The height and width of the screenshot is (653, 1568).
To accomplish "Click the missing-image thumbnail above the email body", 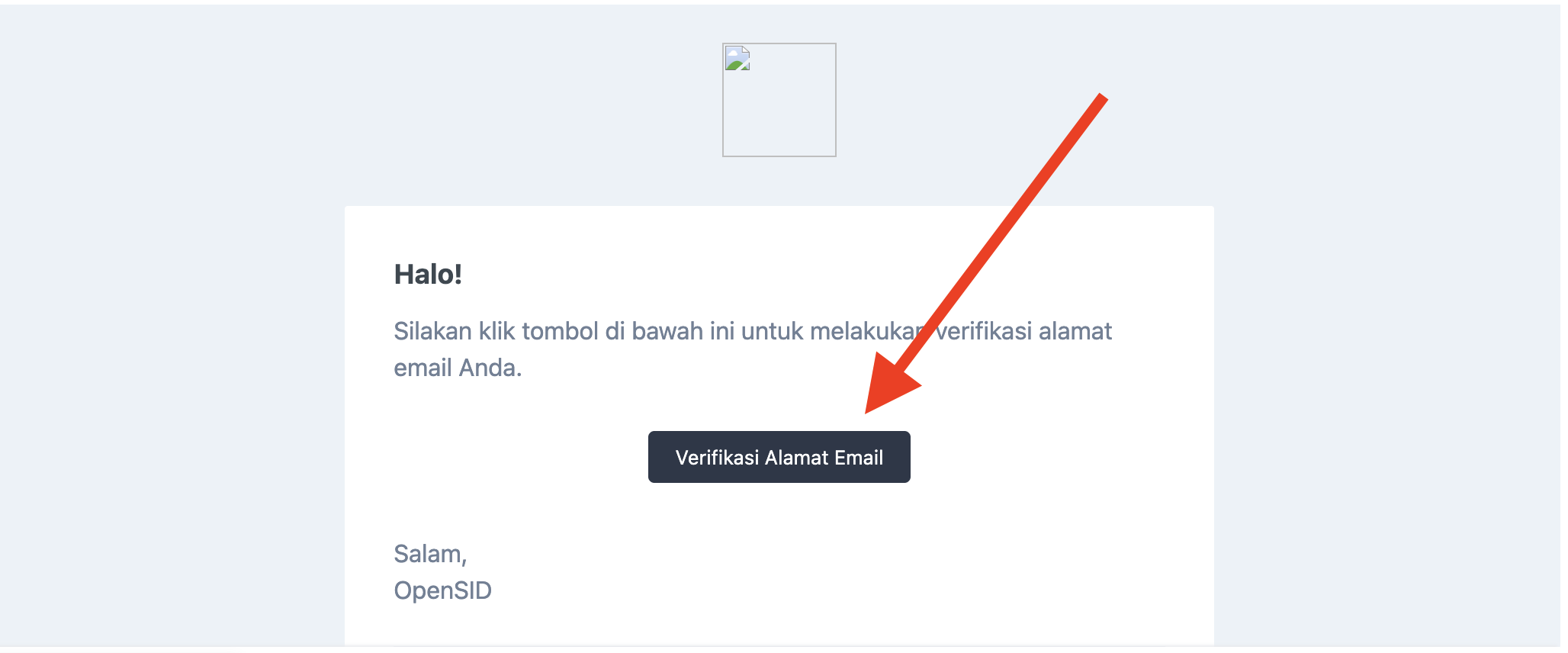I will pyautogui.click(x=779, y=99).
